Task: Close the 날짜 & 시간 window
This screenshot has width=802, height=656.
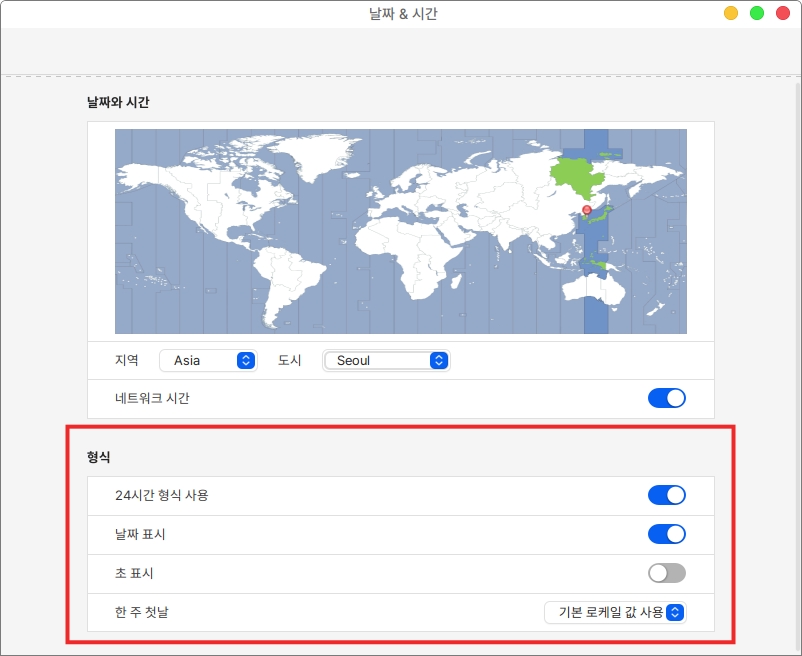Action: 783,14
